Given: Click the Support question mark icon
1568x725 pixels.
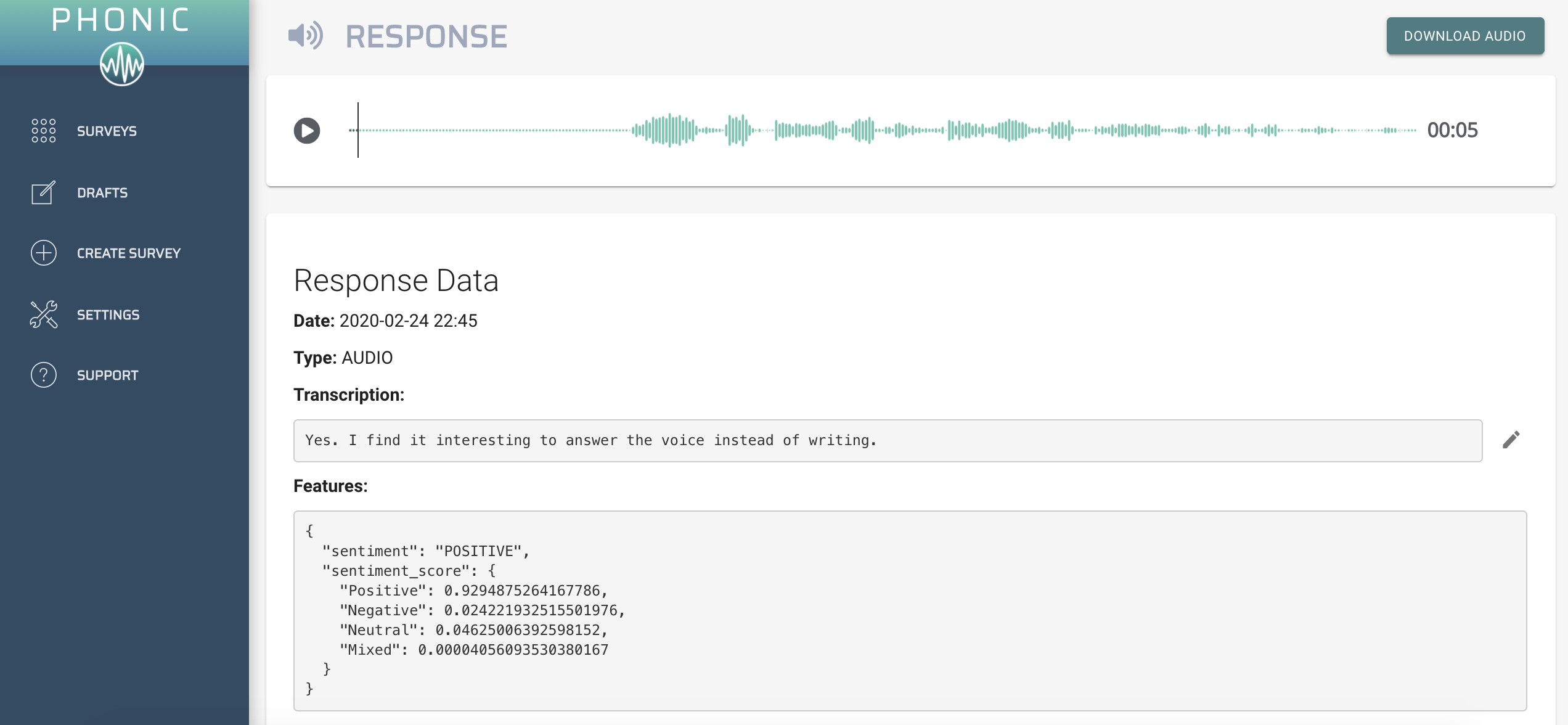Looking at the screenshot, I should click(x=43, y=374).
